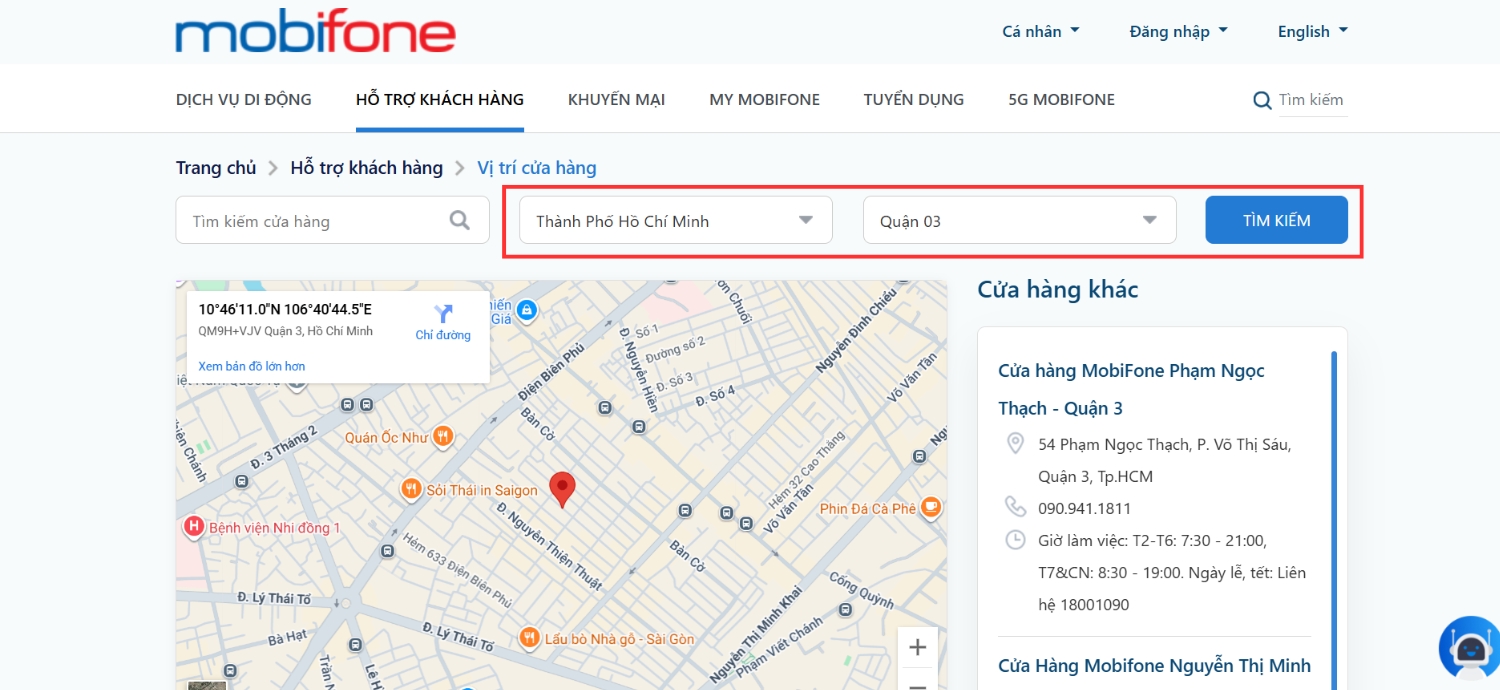This screenshot has height=690, width=1500.
Task: Click the blue TÌM KIẾM button
Action: click(1276, 220)
